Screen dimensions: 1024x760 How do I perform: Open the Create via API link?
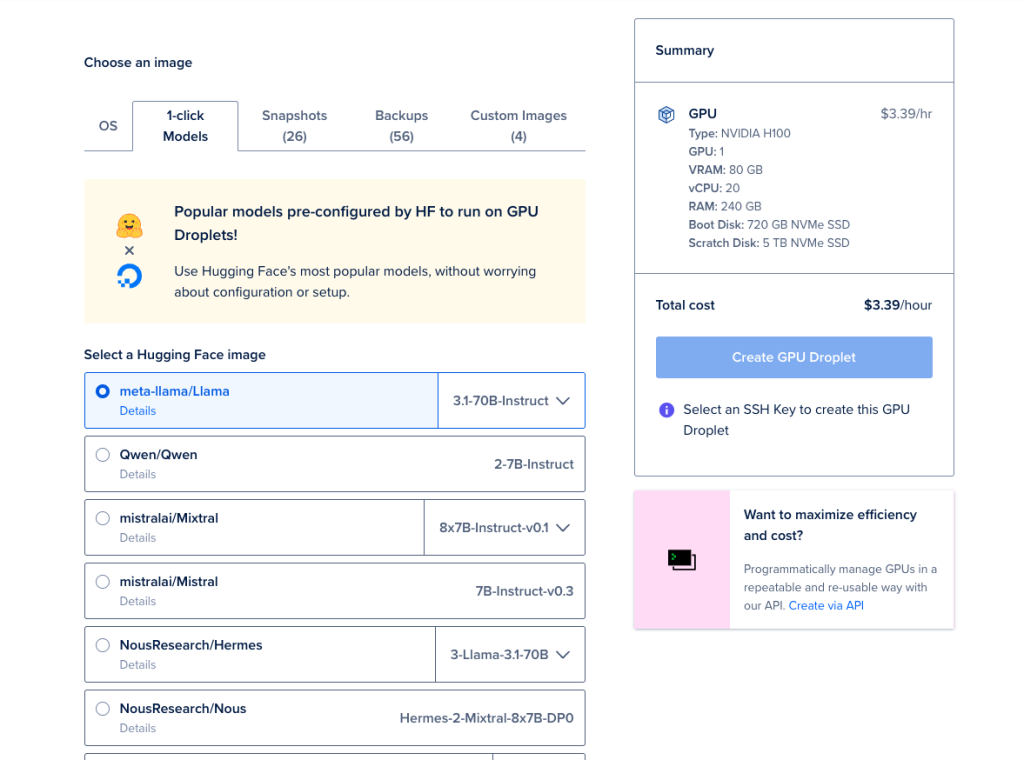[826, 606]
